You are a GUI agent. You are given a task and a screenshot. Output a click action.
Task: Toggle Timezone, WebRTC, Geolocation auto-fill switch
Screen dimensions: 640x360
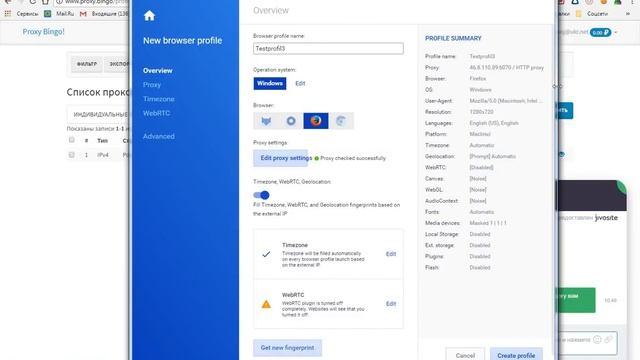pos(261,195)
